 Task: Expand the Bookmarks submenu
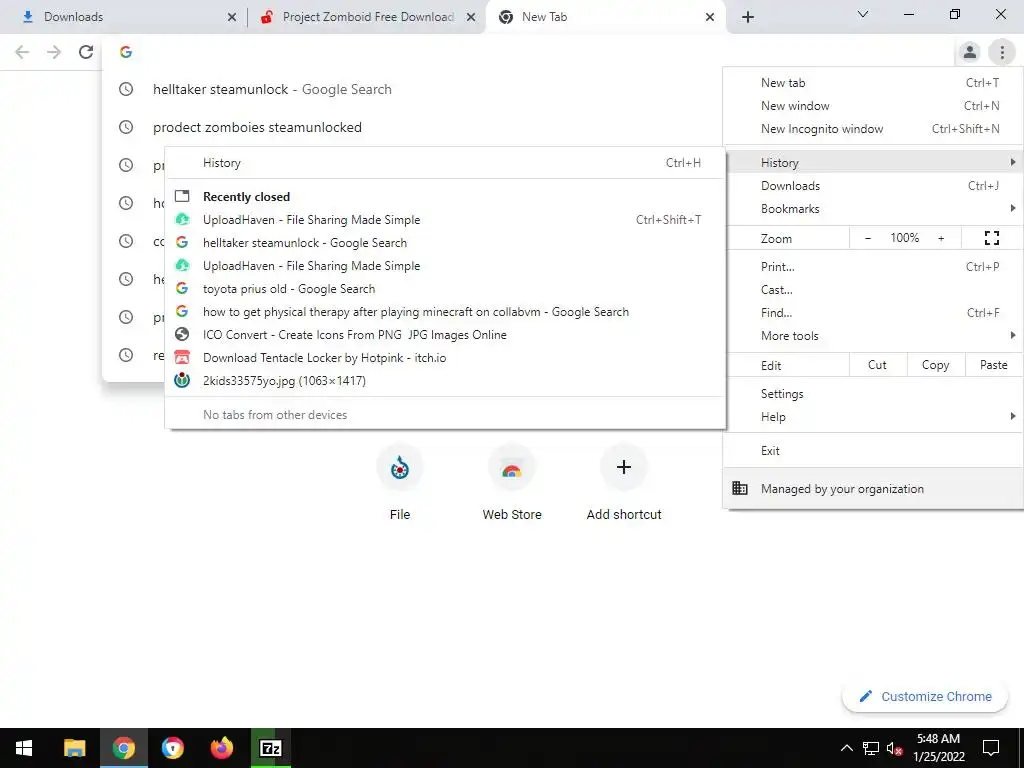(873, 208)
